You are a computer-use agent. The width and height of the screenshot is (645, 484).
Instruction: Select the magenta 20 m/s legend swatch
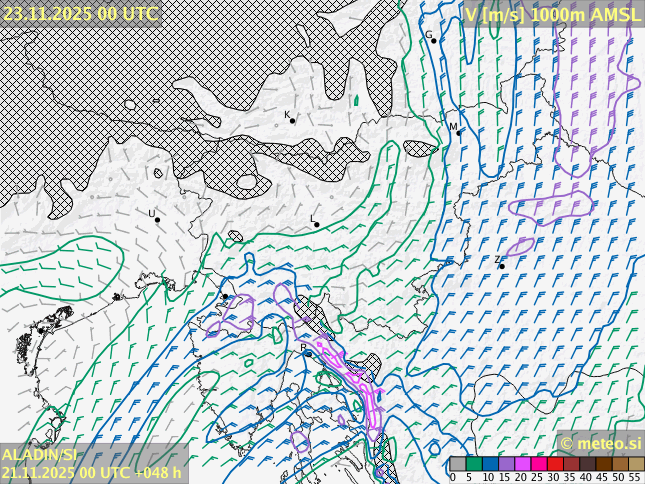(522, 464)
